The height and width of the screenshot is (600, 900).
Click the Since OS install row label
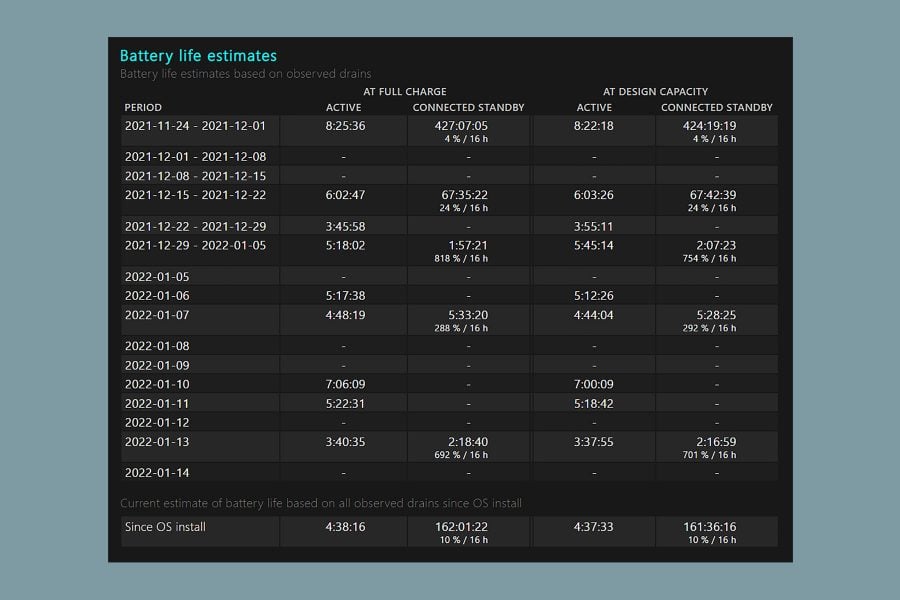pyautogui.click(x=165, y=527)
